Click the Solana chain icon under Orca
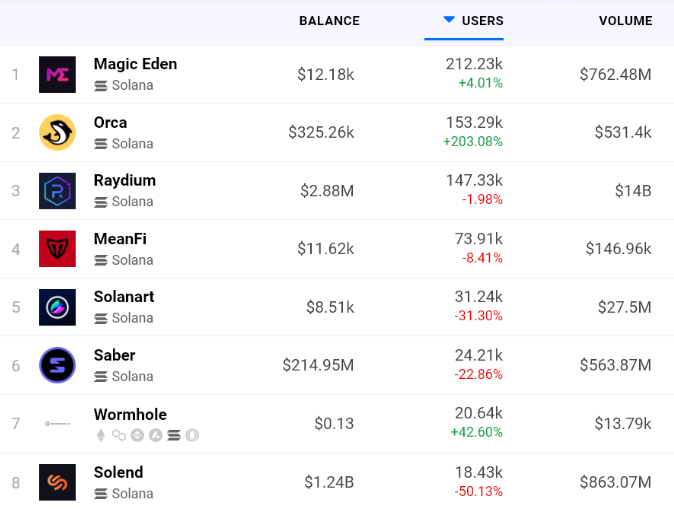Image resolution: width=674 pixels, height=509 pixels. point(100,144)
